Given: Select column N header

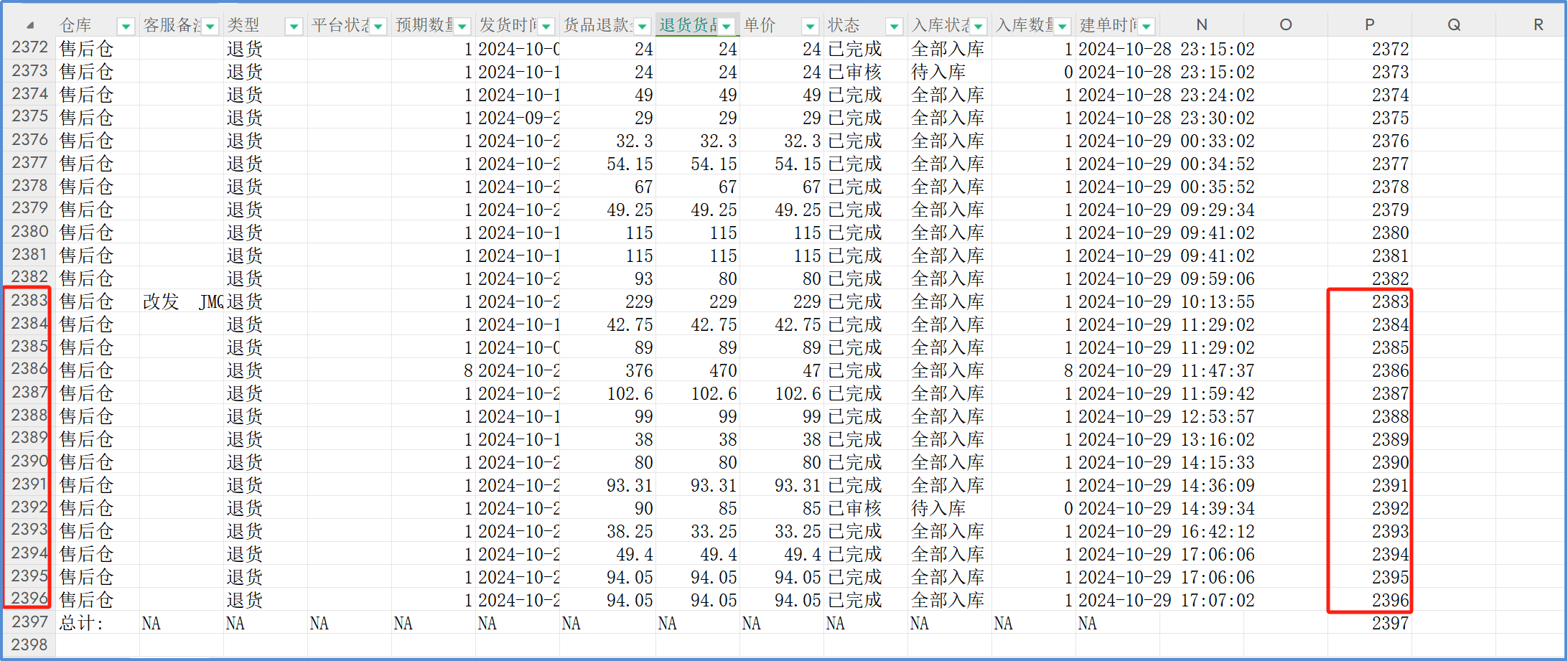Looking at the screenshot, I should pyautogui.click(x=1201, y=25).
